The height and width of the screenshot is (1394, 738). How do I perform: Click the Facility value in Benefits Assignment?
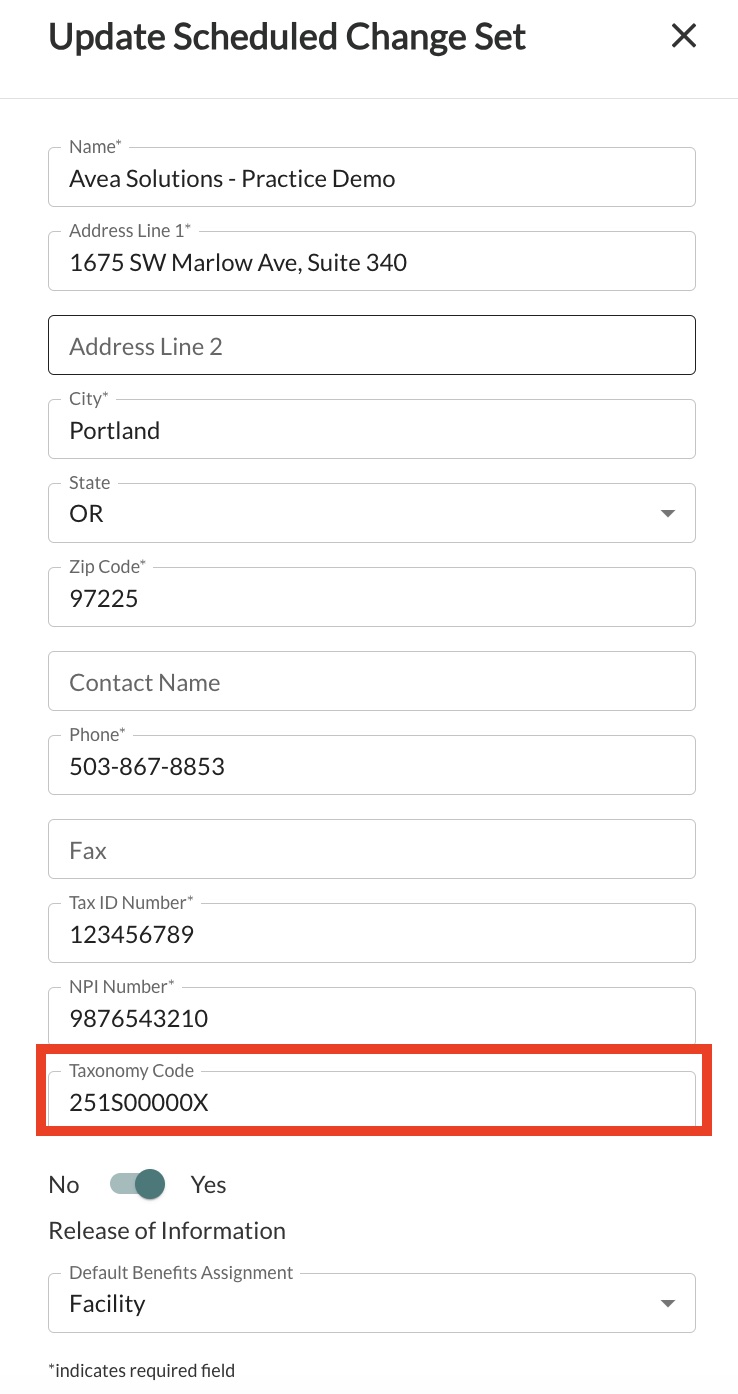point(107,1304)
